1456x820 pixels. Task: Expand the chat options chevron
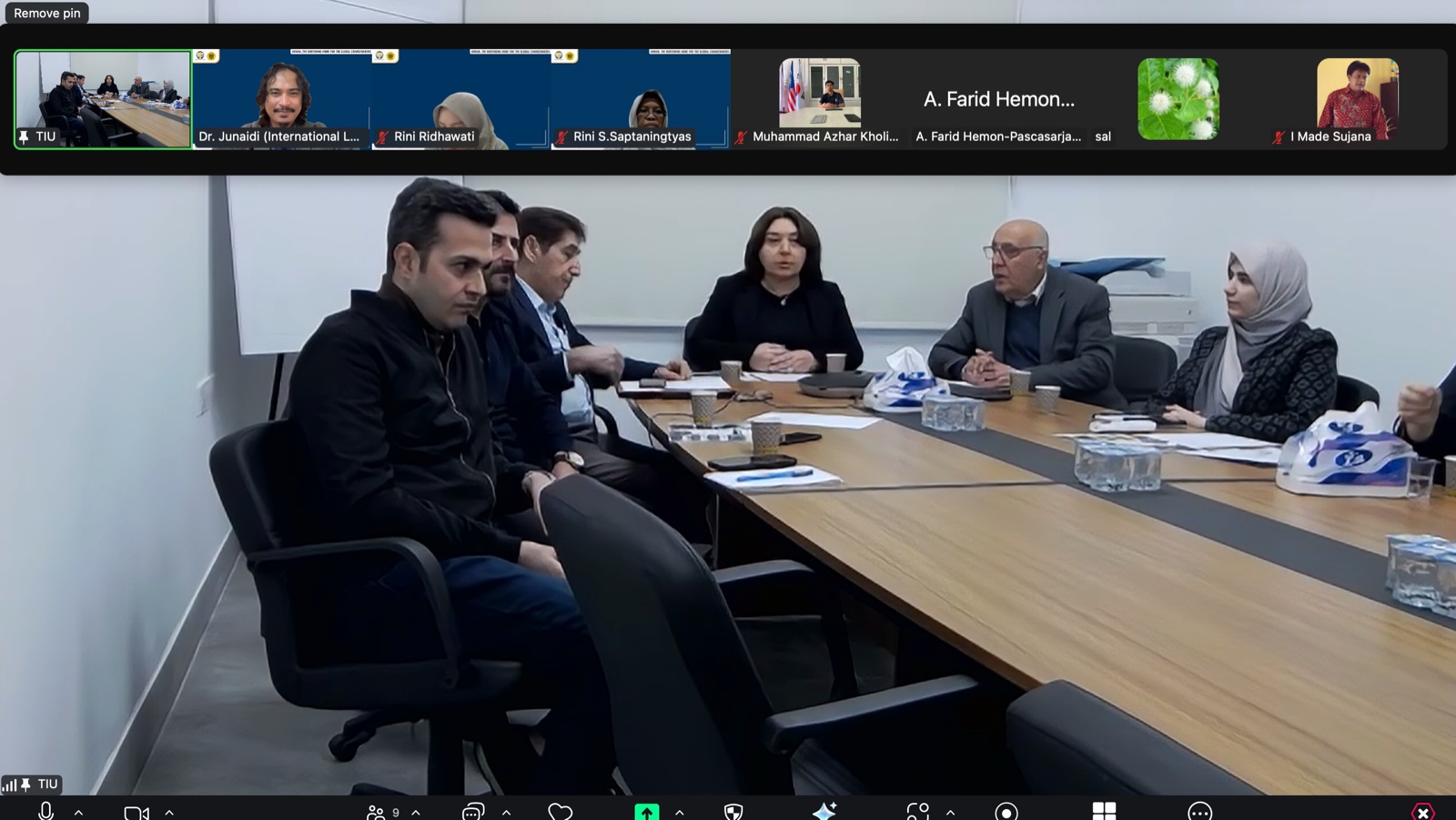507,812
